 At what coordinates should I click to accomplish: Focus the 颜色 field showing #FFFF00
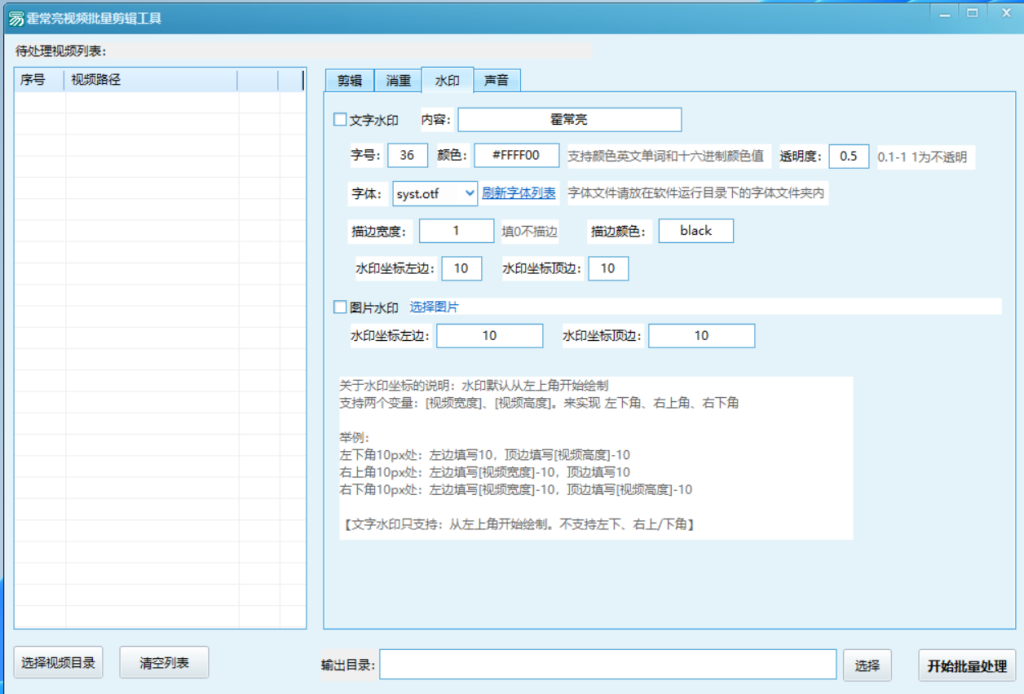(x=516, y=156)
